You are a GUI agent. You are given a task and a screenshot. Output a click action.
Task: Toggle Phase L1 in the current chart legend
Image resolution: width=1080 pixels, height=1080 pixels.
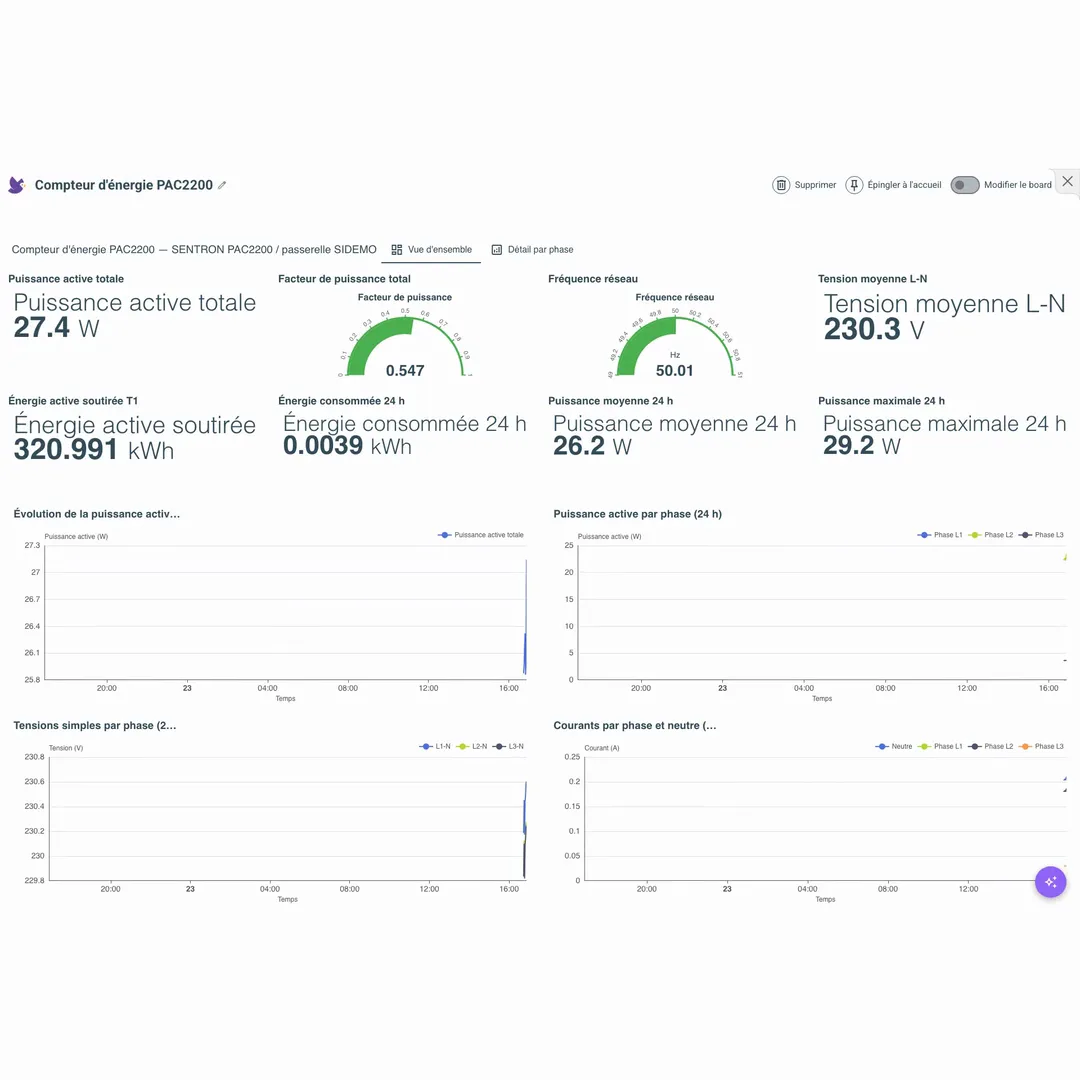[x=940, y=747]
